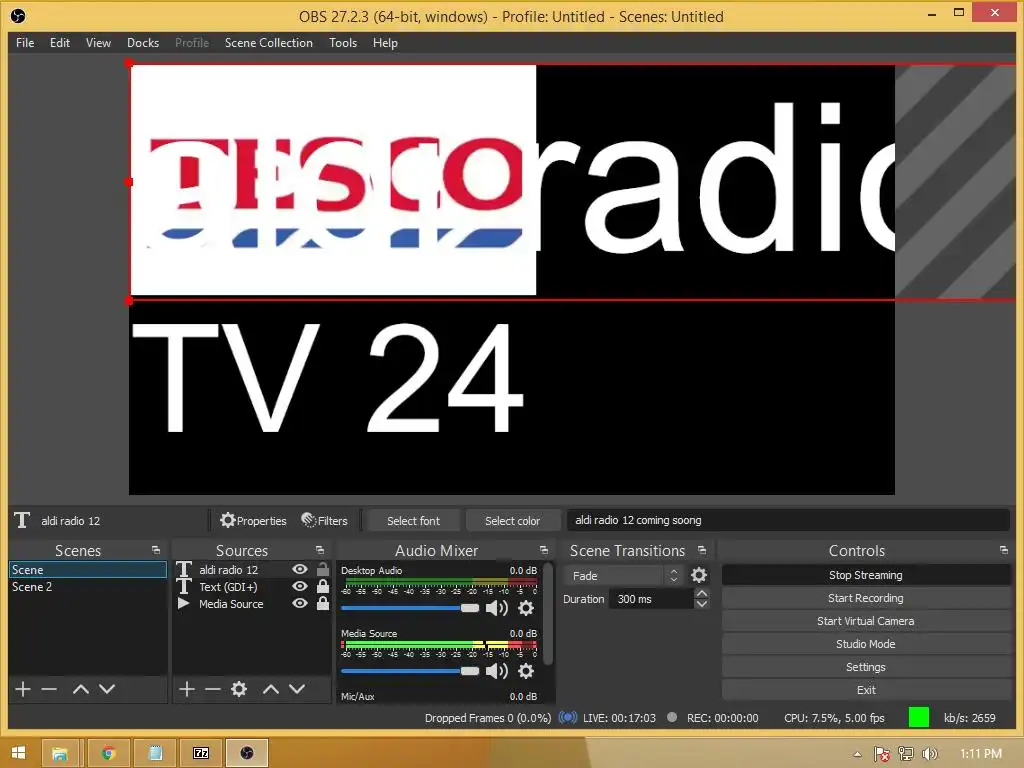The height and width of the screenshot is (768, 1024).
Task: Open the Scene Collection menu
Action: tap(268, 42)
